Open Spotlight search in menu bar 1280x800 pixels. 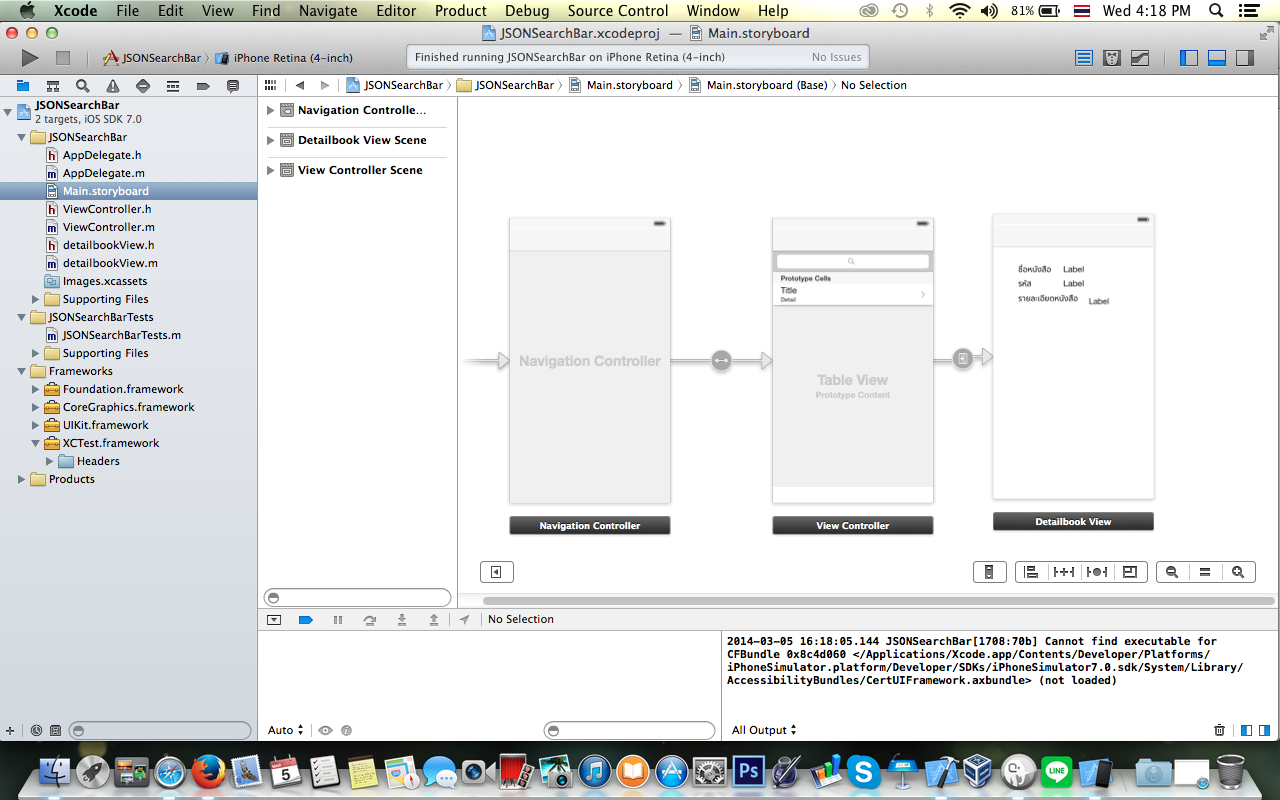tap(1216, 11)
